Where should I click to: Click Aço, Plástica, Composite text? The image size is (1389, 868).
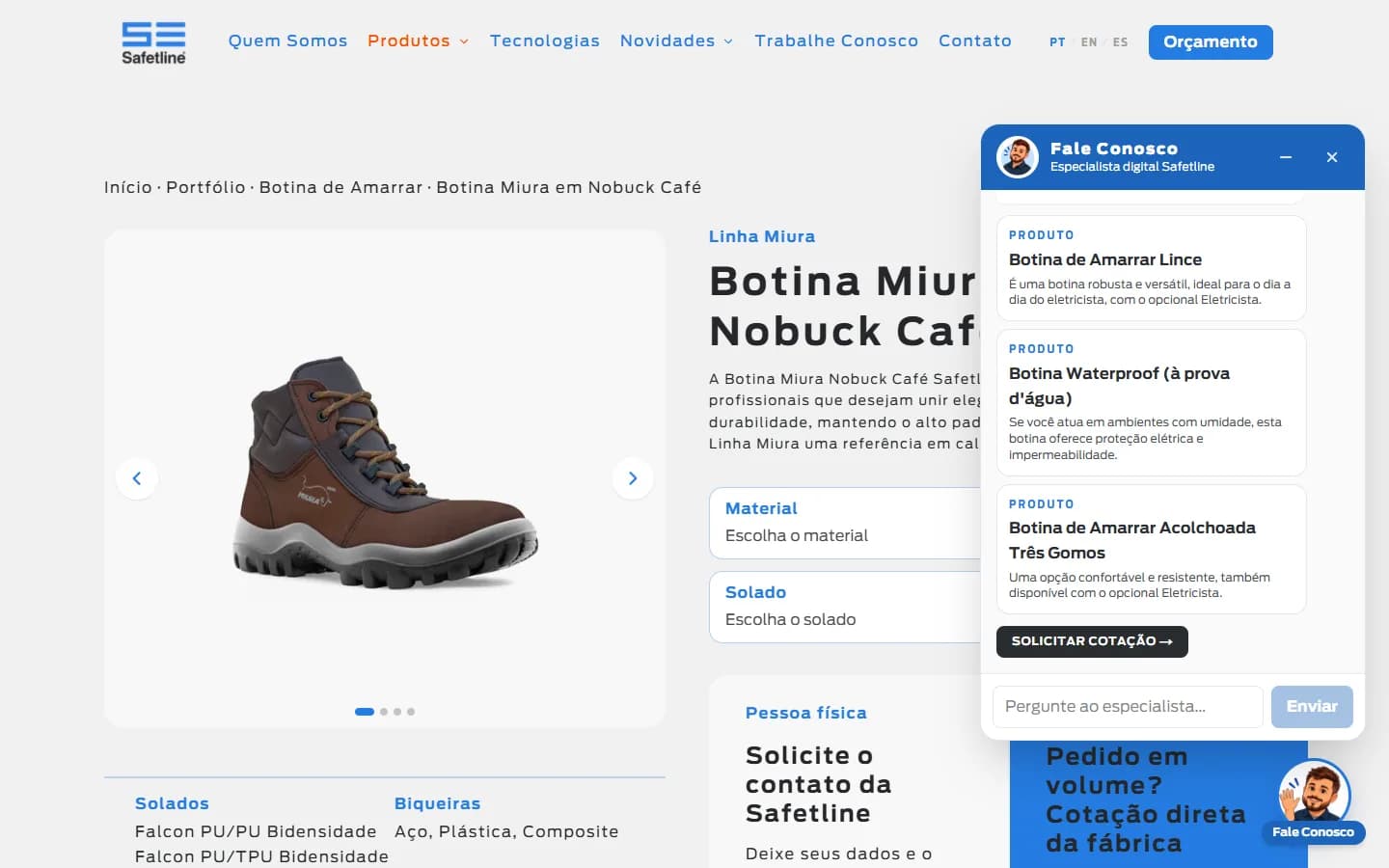coord(506,831)
